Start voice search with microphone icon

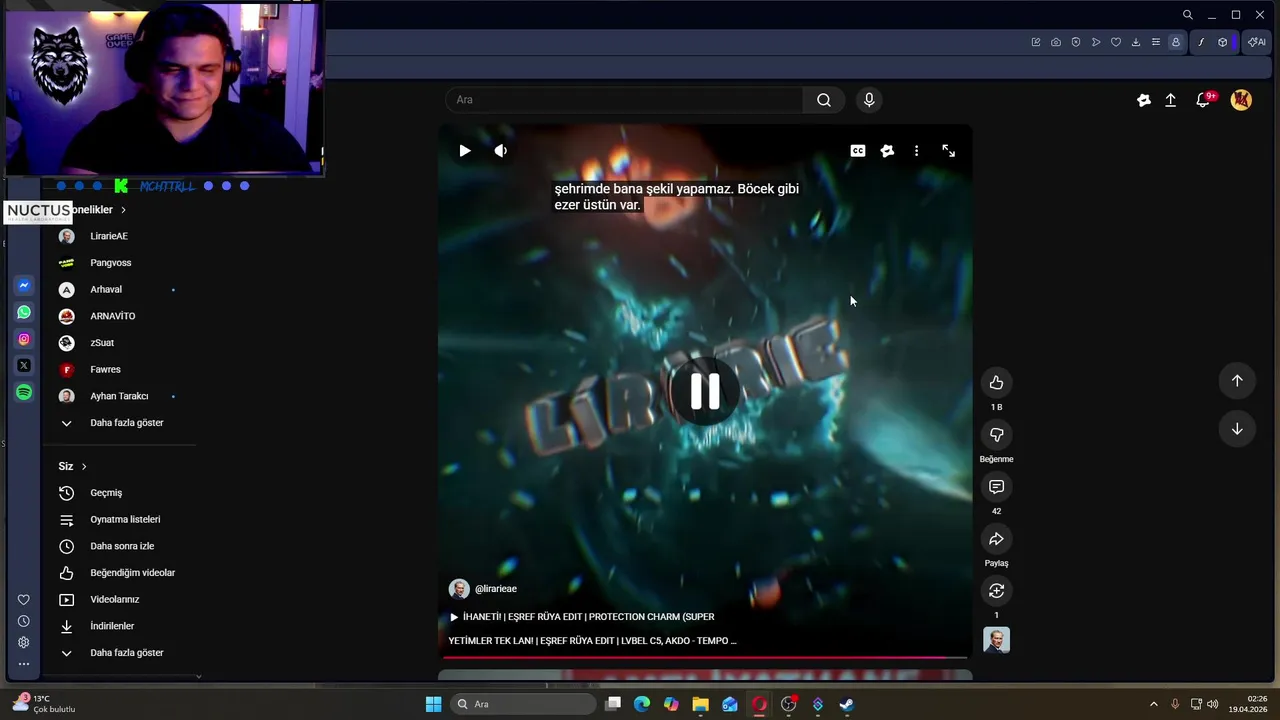(869, 100)
